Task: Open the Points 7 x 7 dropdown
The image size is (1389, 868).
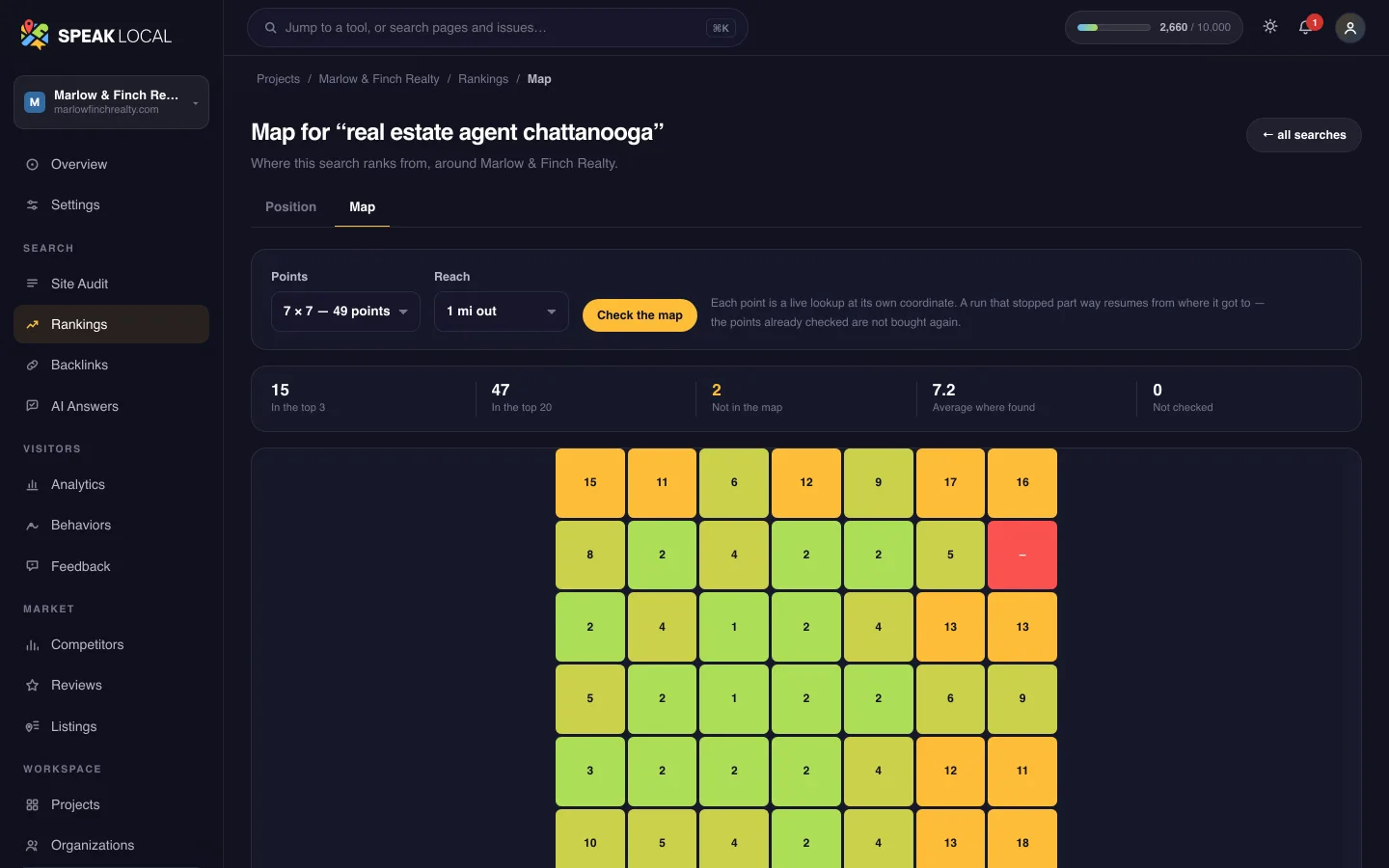Action: click(345, 312)
